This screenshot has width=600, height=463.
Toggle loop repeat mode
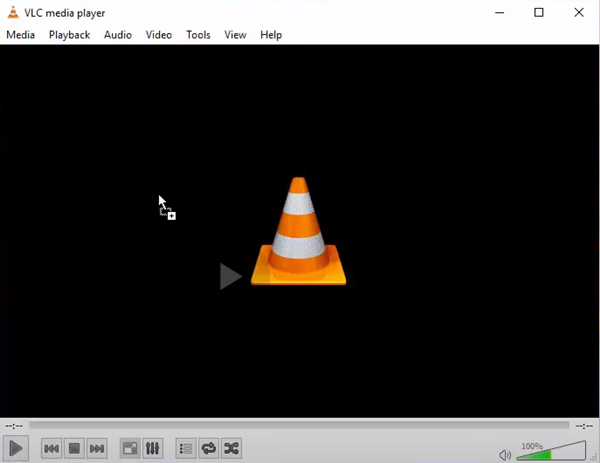pos(209,448)
